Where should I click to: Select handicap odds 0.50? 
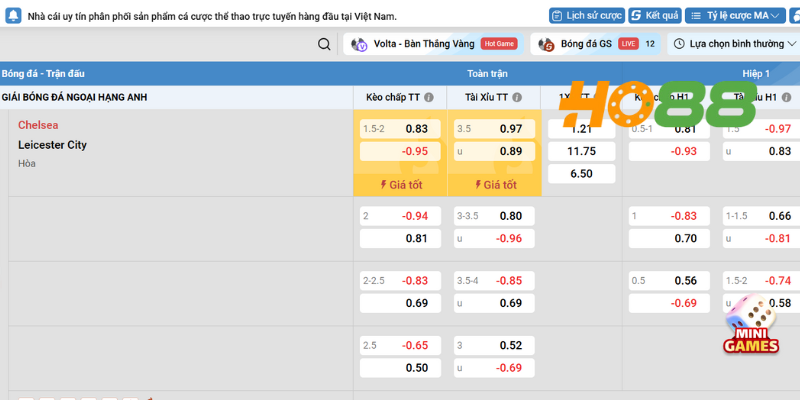pos(400,368)
